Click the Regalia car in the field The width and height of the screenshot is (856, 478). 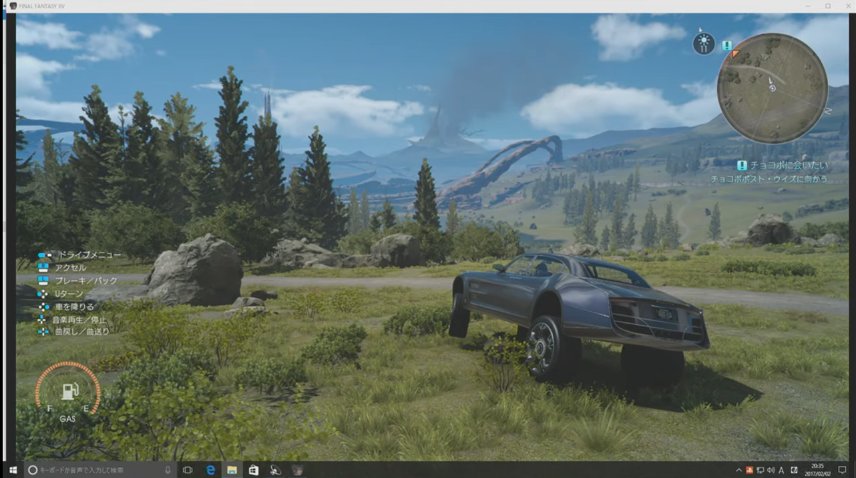coord(579,316)
